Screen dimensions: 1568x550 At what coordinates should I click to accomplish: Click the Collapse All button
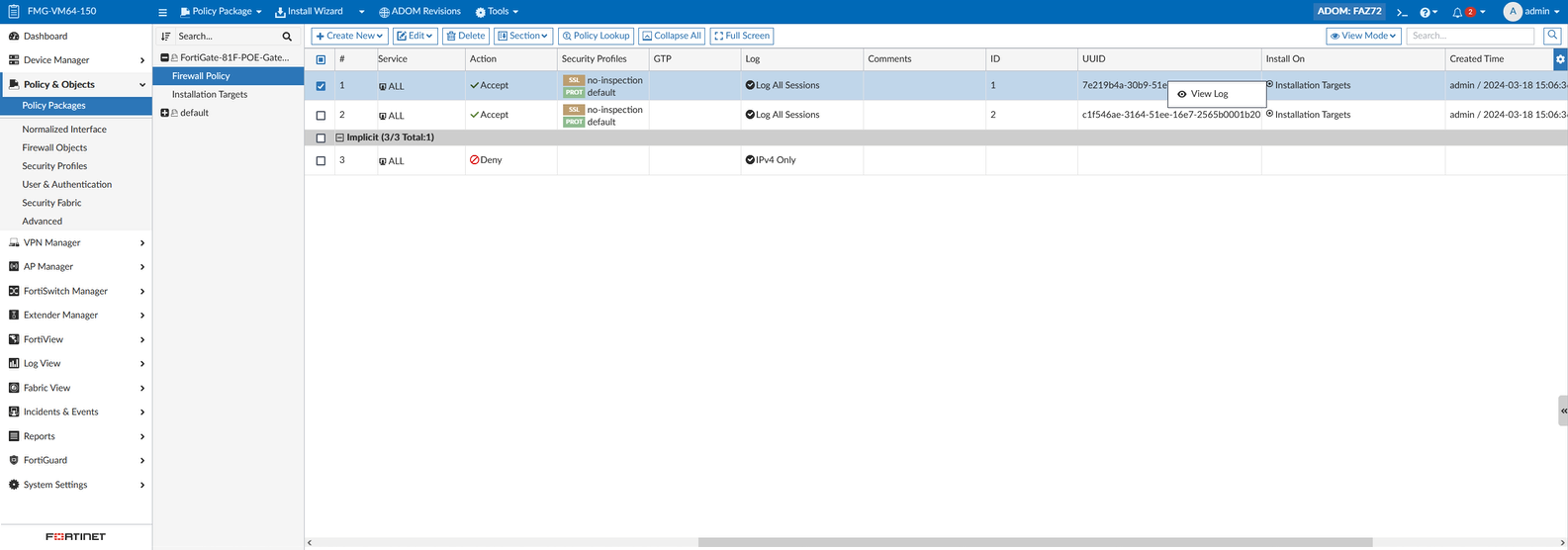pos(672,36)
